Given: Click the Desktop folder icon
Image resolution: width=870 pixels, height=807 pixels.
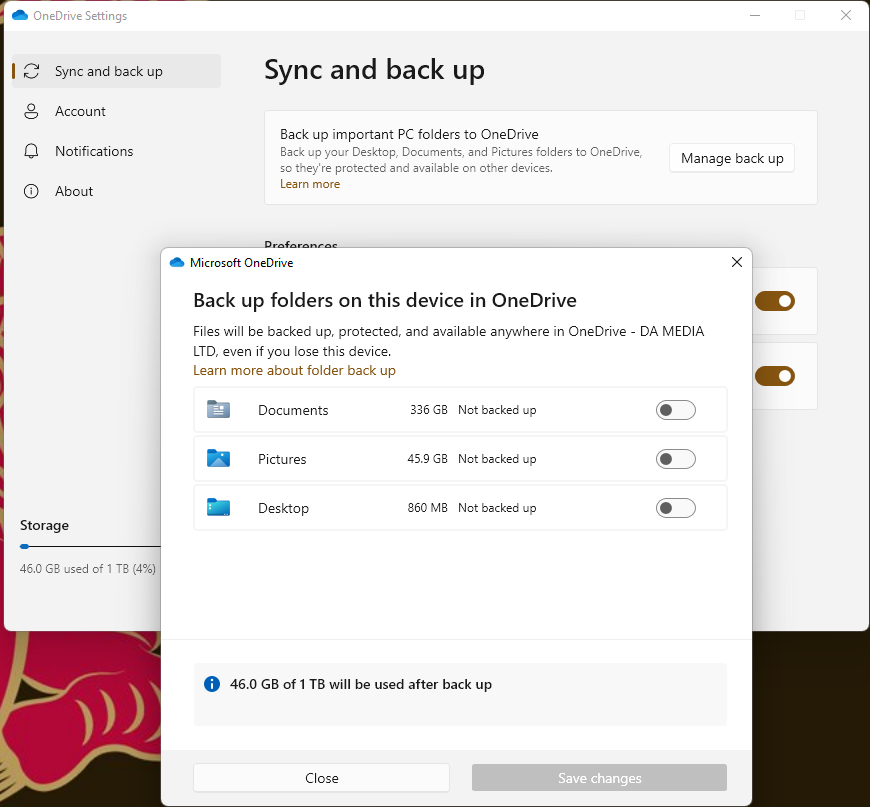Looking at the screenshot, I should click(218, 507).
